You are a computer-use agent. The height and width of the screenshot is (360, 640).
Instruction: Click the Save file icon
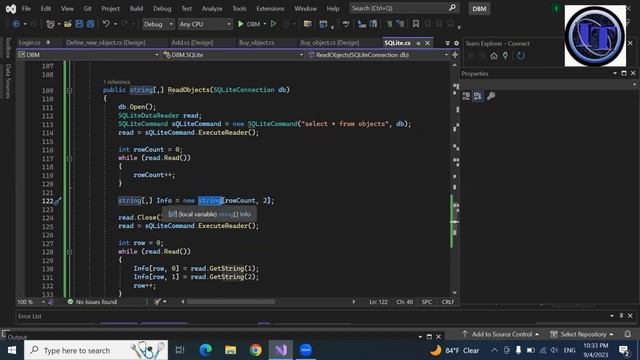[79, 24]
